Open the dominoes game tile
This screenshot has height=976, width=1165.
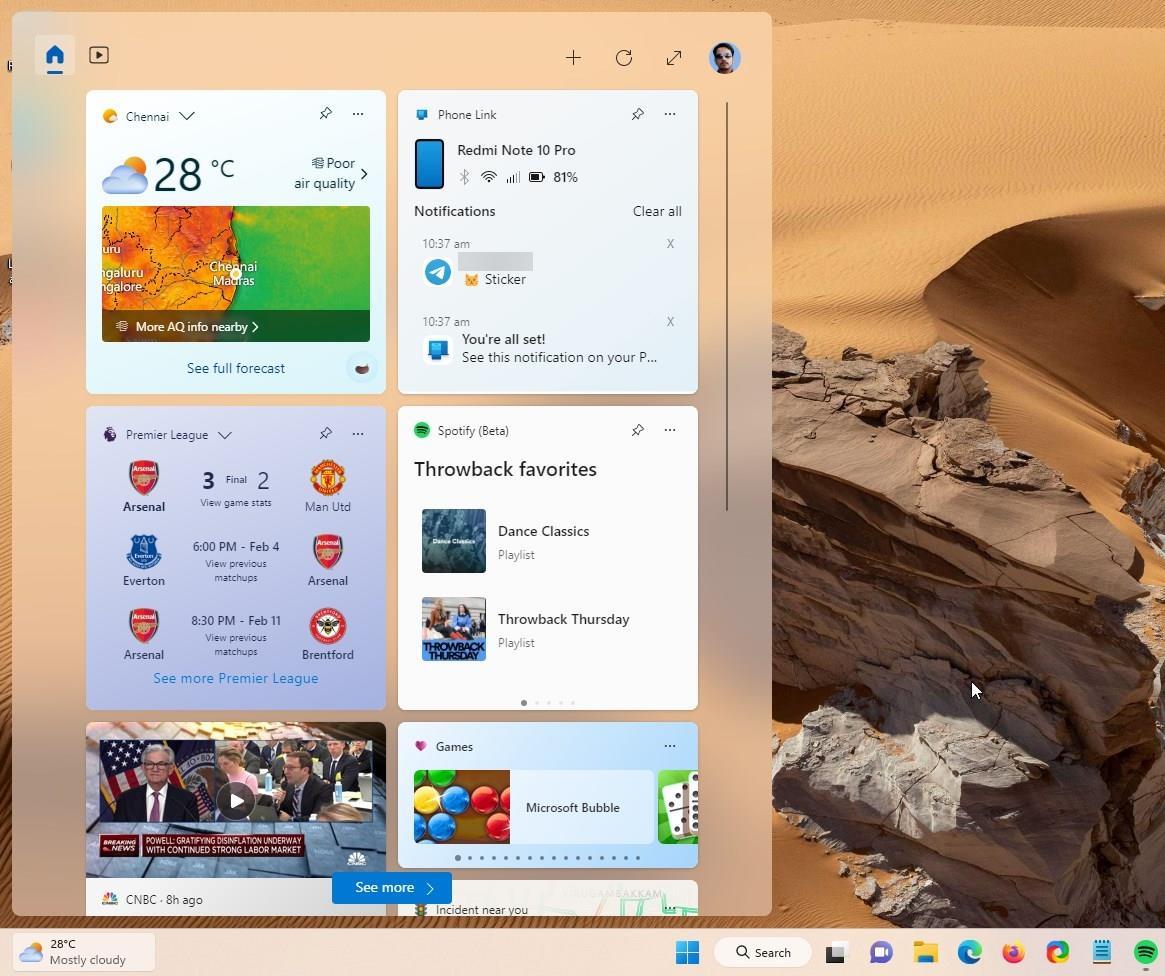(x=678, y=807)
